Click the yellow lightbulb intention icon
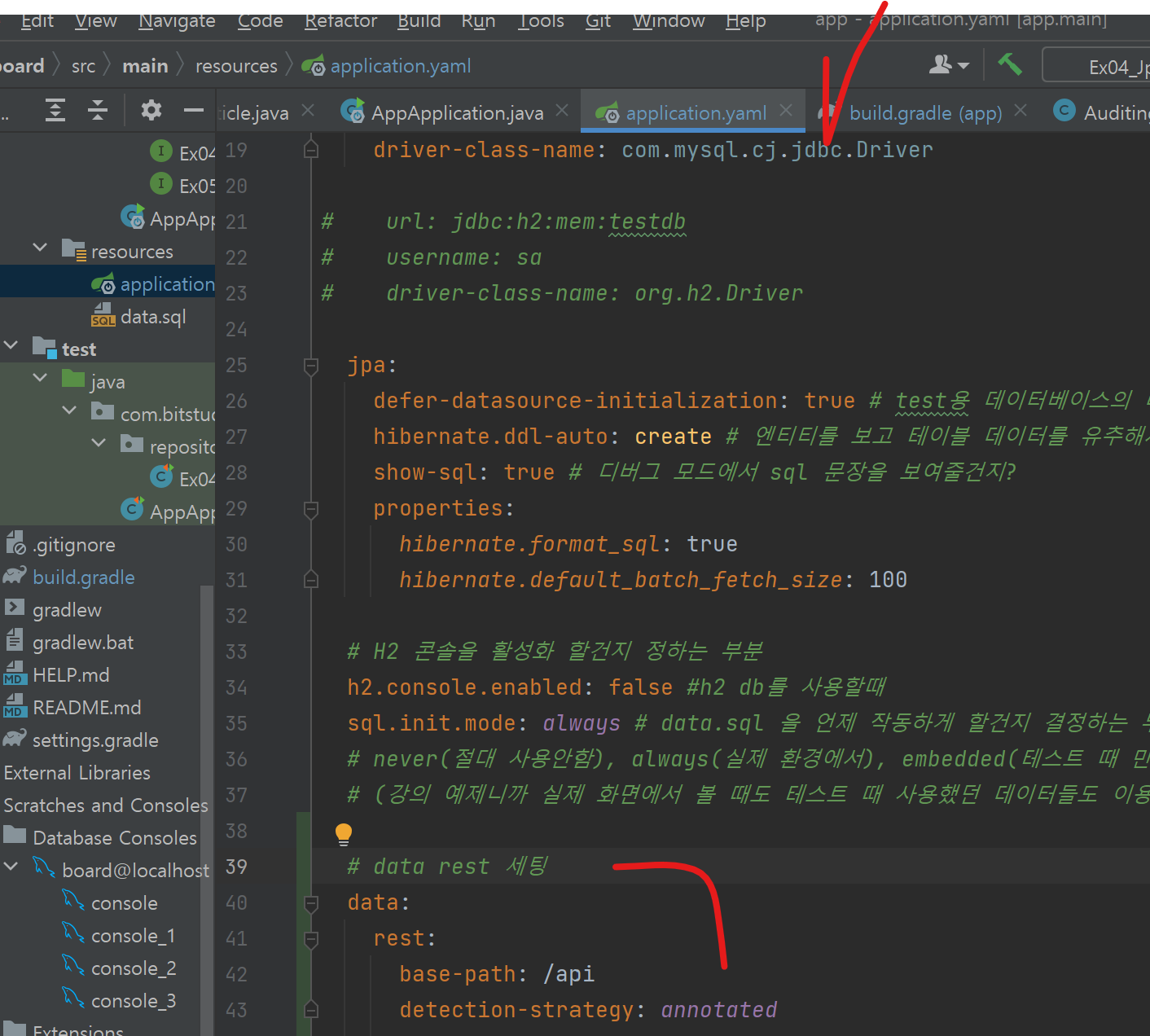The width and height of the screenshot is (1150, 1036). 344,833
